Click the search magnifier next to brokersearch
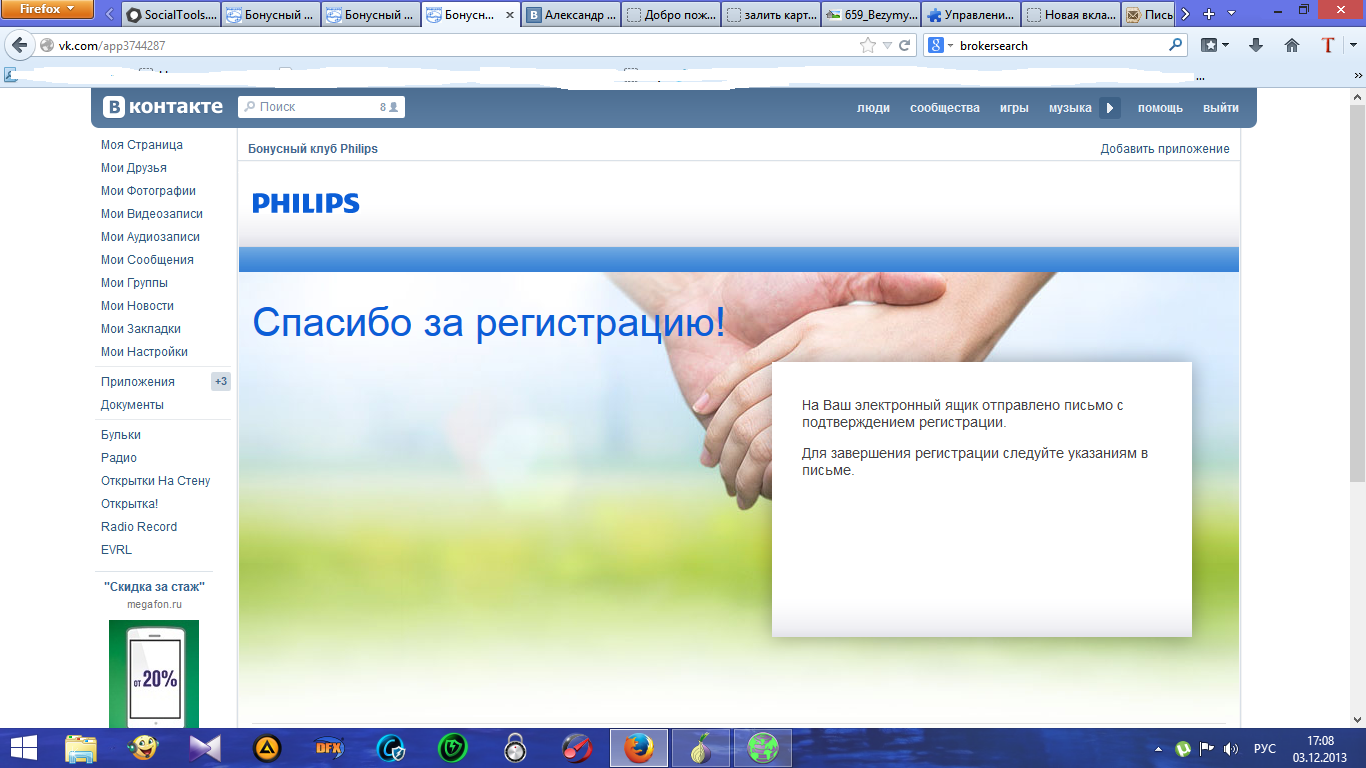The image size is (1366, 768). (x=1176, y=45)
